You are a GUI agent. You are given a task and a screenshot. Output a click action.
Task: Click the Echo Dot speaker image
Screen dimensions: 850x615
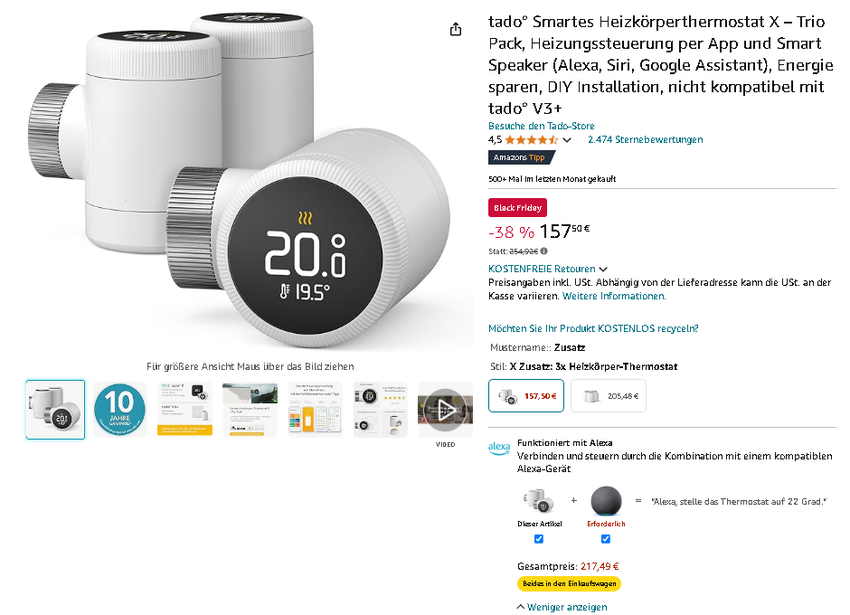606,502
